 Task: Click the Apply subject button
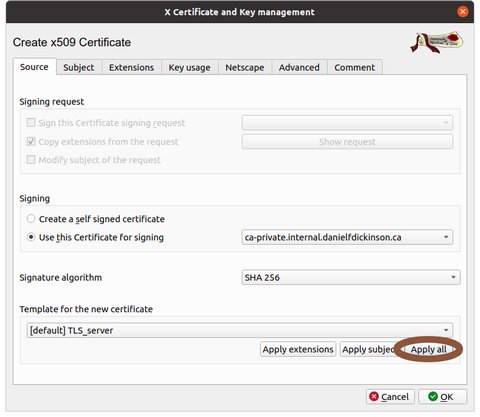click(x=369, y=349)
